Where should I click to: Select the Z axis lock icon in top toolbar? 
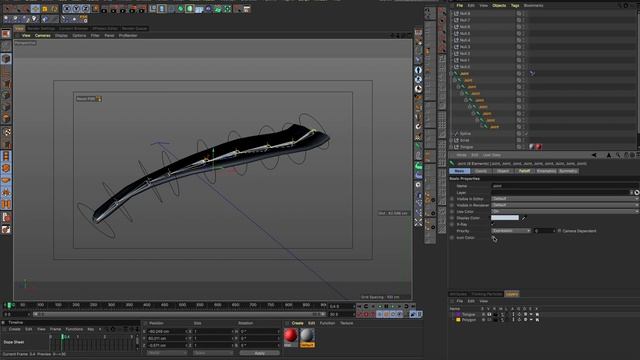pos(86,8)
